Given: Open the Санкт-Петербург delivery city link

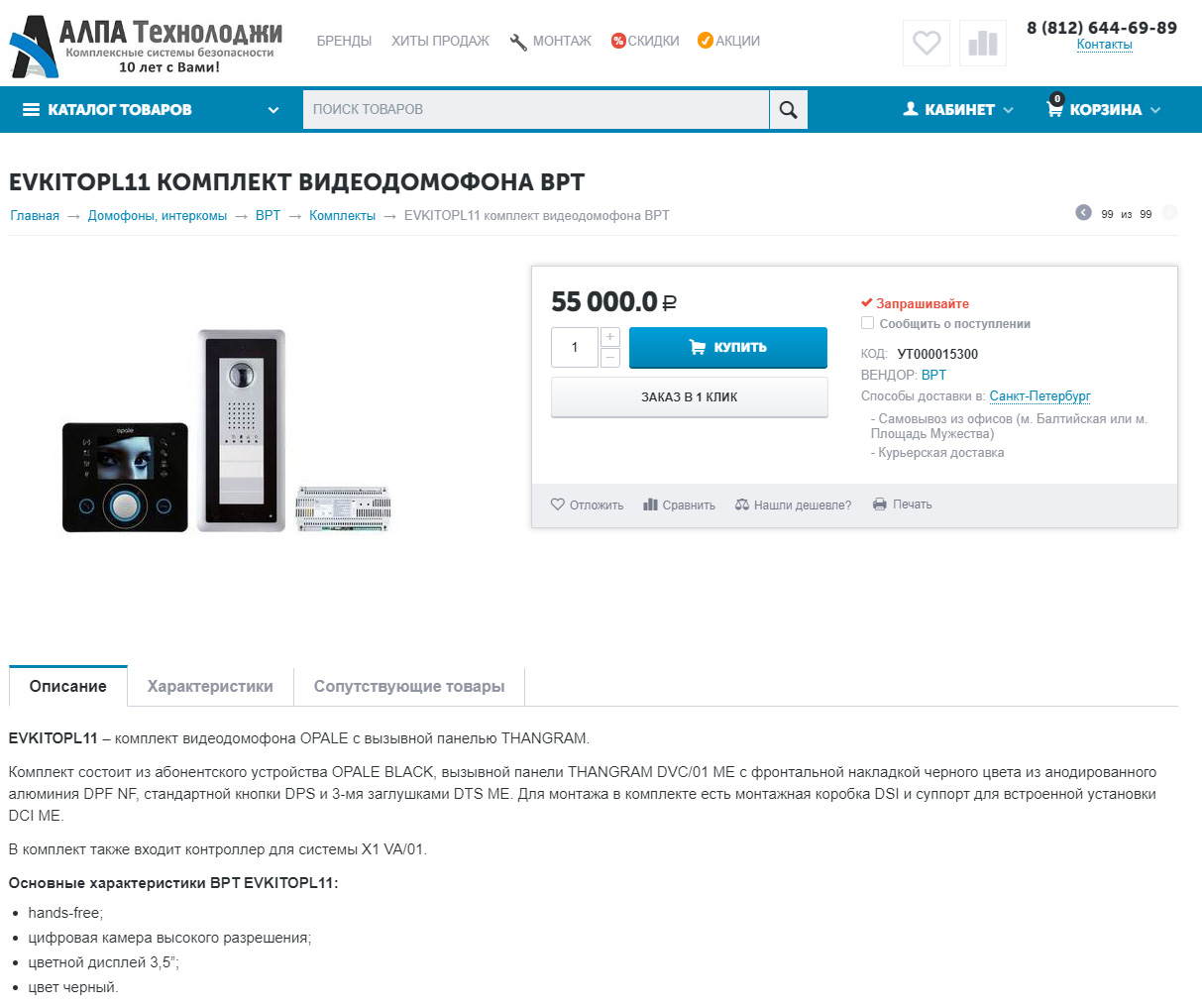Looking at the screenshot, I should pos(1039,395).
